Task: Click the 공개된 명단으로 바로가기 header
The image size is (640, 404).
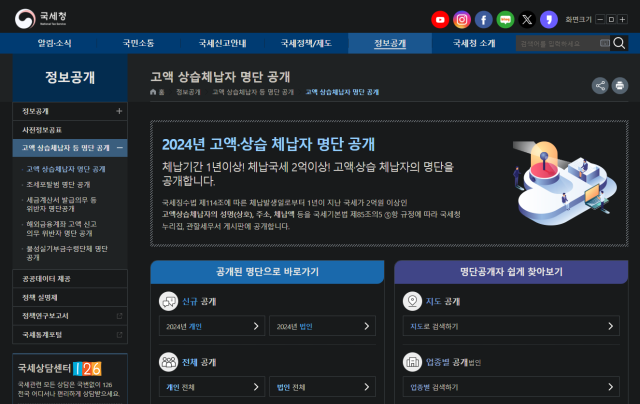Action: 267,272
